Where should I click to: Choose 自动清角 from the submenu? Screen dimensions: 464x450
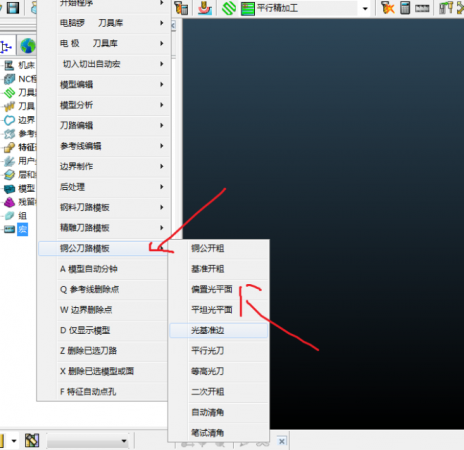coord(219,412)
